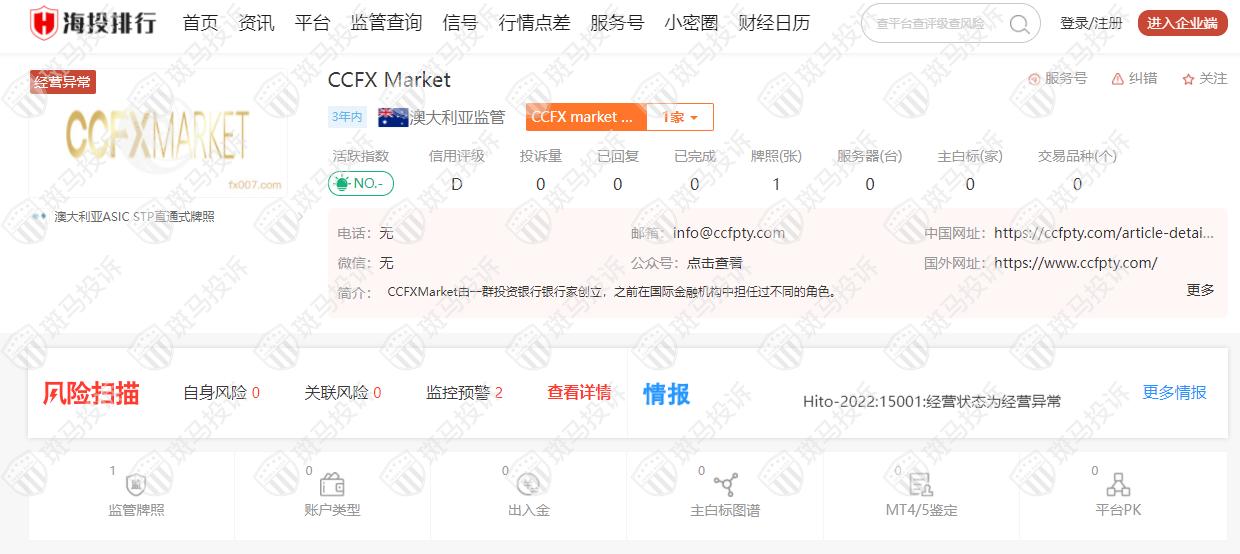Image resolution: width=1240 pixels, height=554 pixels.
Task: Click the CCFX Market title
Action: (x=389, y=80)
